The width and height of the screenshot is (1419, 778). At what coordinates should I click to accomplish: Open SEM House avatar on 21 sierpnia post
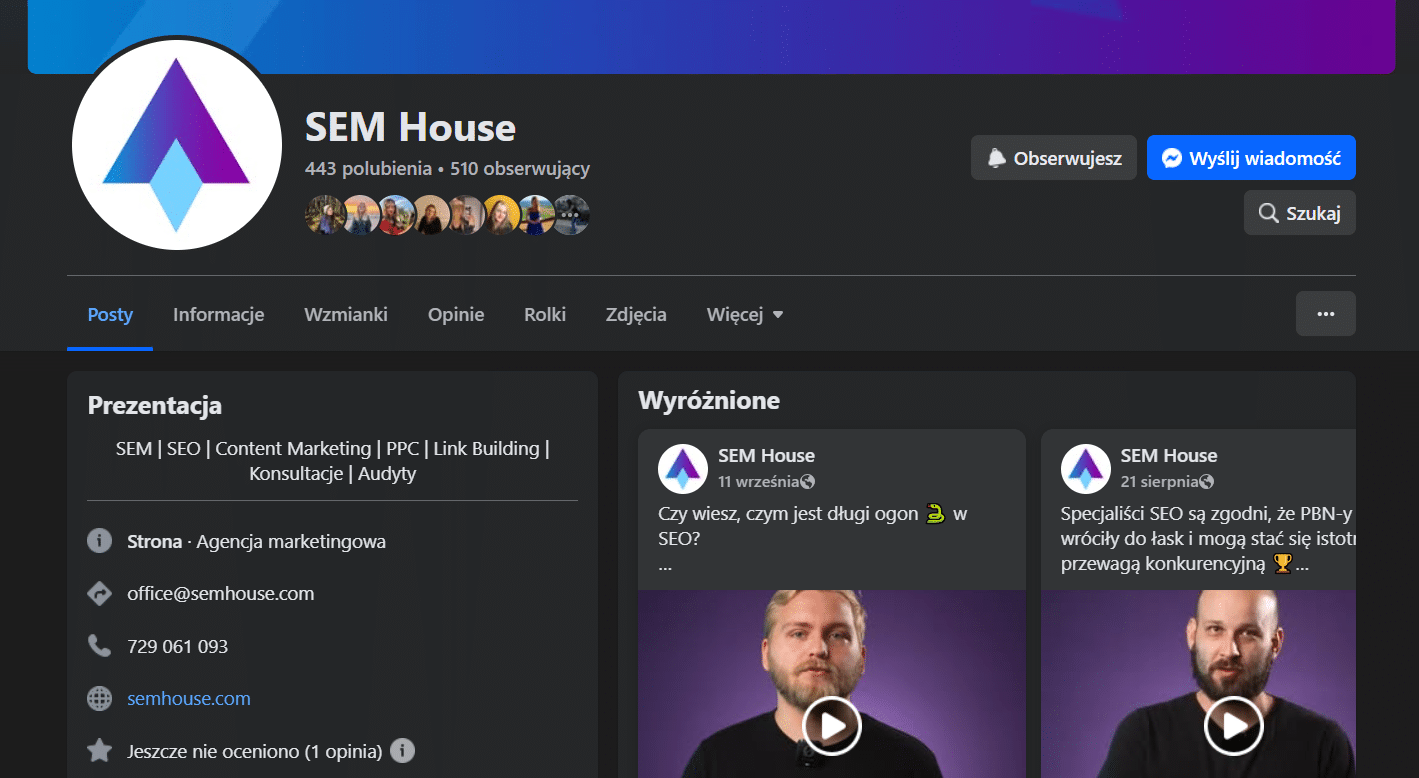coord(1085,468)
